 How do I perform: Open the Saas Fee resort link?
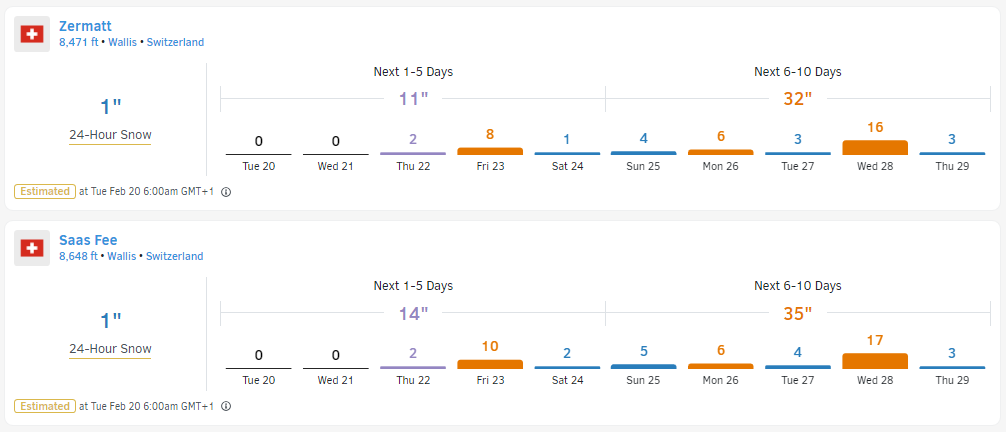tap(87, 240)
